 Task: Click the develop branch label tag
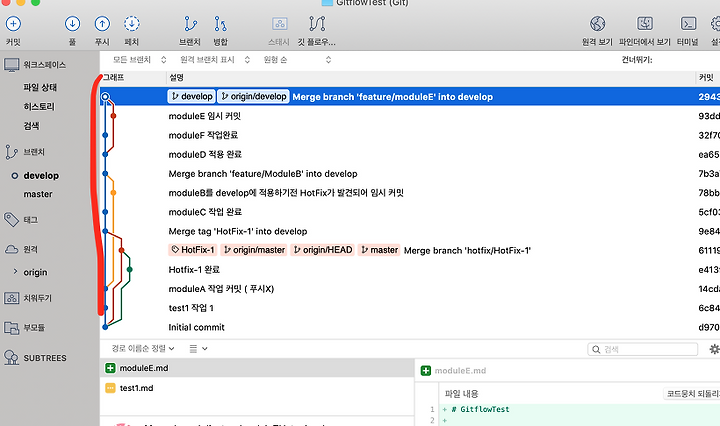click(x=192, y=97)
